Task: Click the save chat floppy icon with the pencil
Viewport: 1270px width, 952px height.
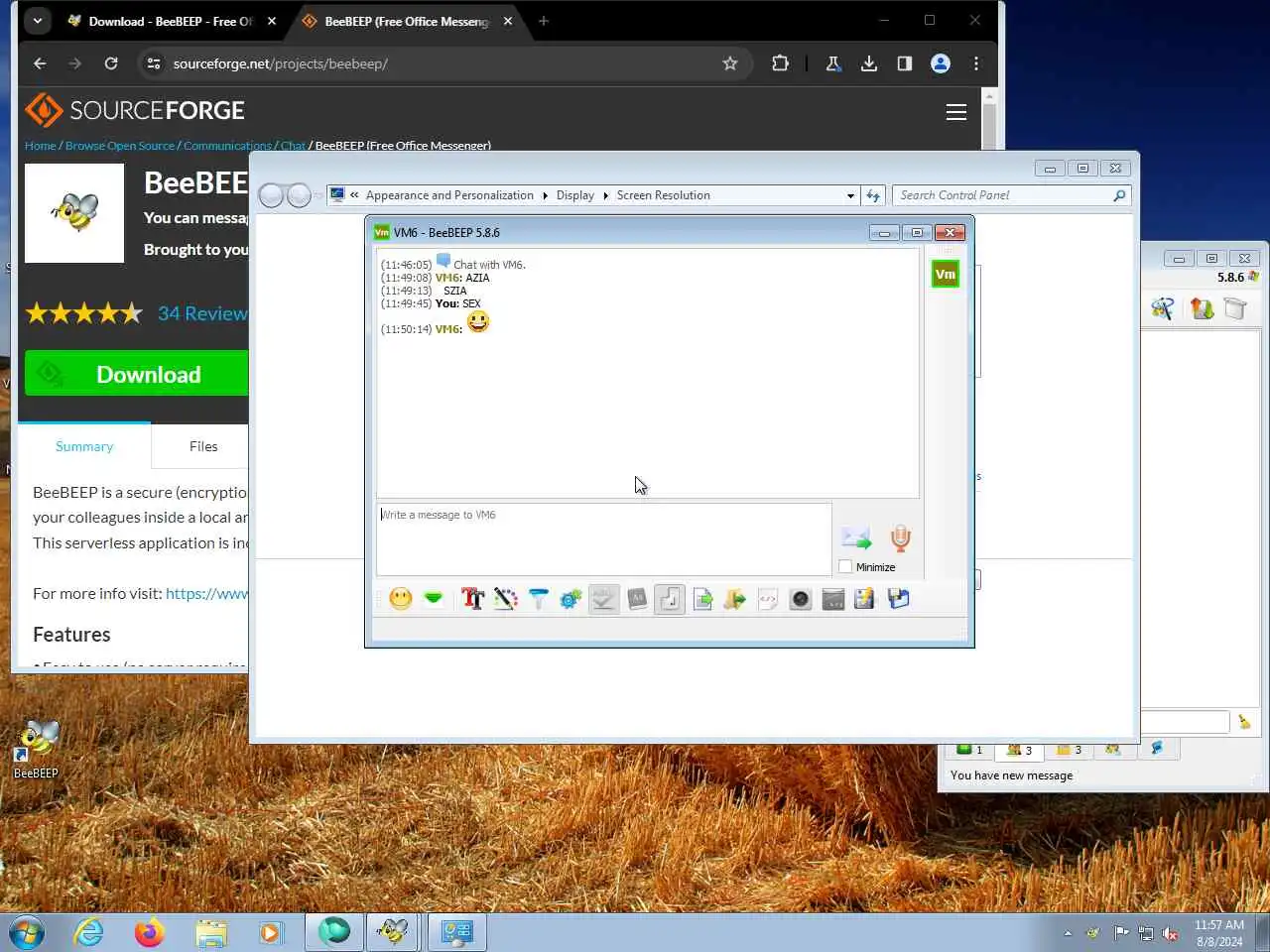Action: click(865, 599)
